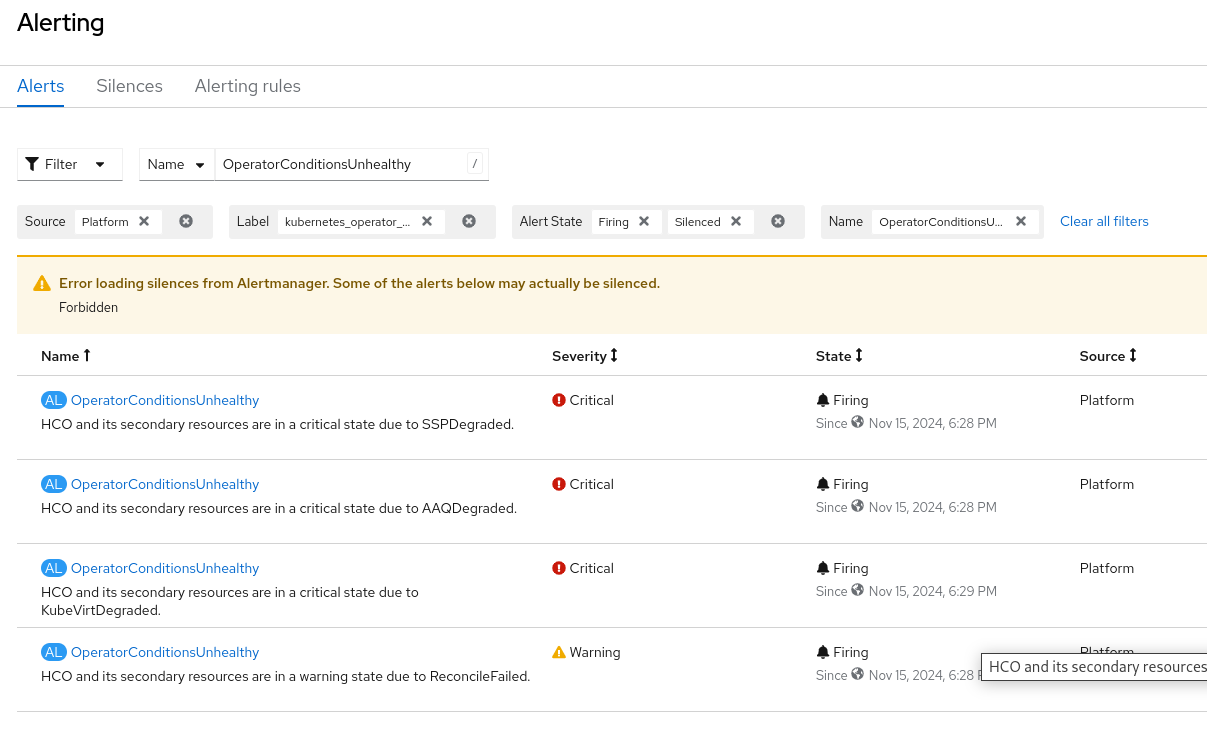Switch to the Silences tab
Image resolution: width=1207 pixels, height=733 pixels.
(129, 86)
